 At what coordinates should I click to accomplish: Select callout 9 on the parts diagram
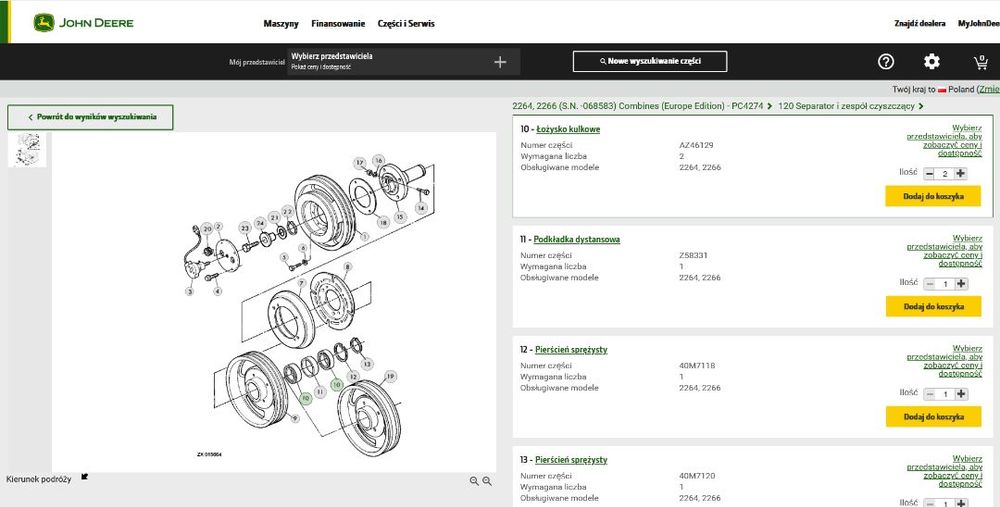294,418
